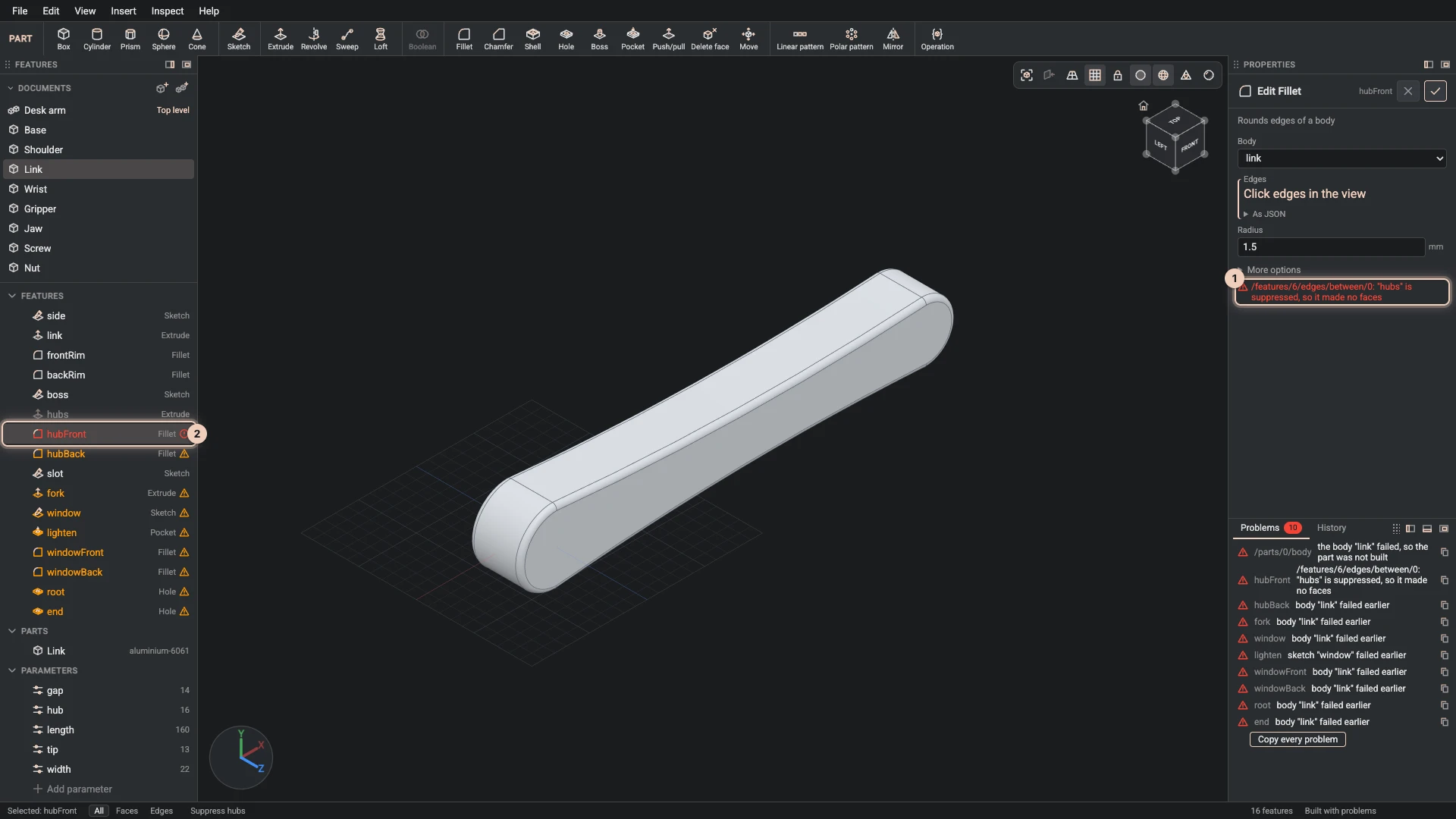Toggle the grid display in viewport toolbar
The image size is (1456, 819).
click(x=1094, y=75)
